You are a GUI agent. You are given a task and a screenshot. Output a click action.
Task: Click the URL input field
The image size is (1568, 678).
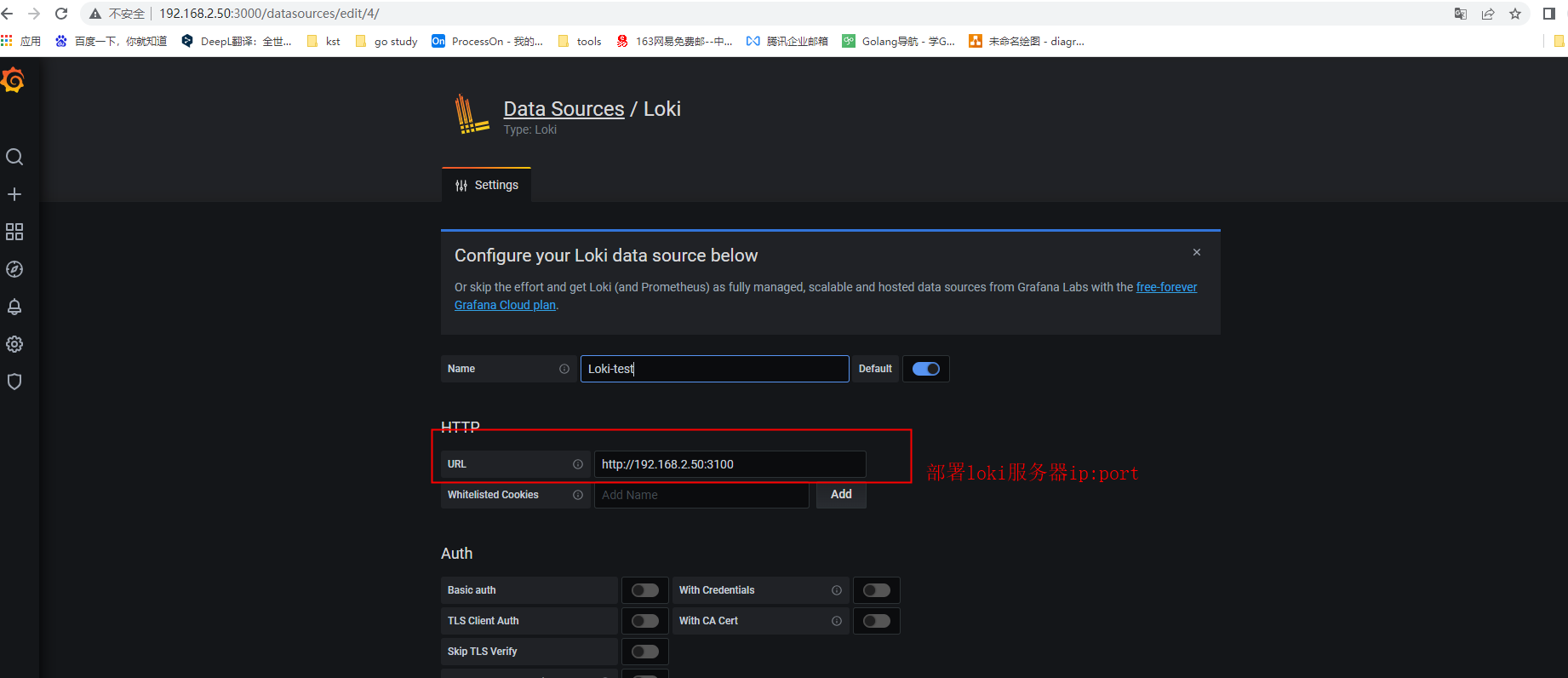click(x=730, y=464)
